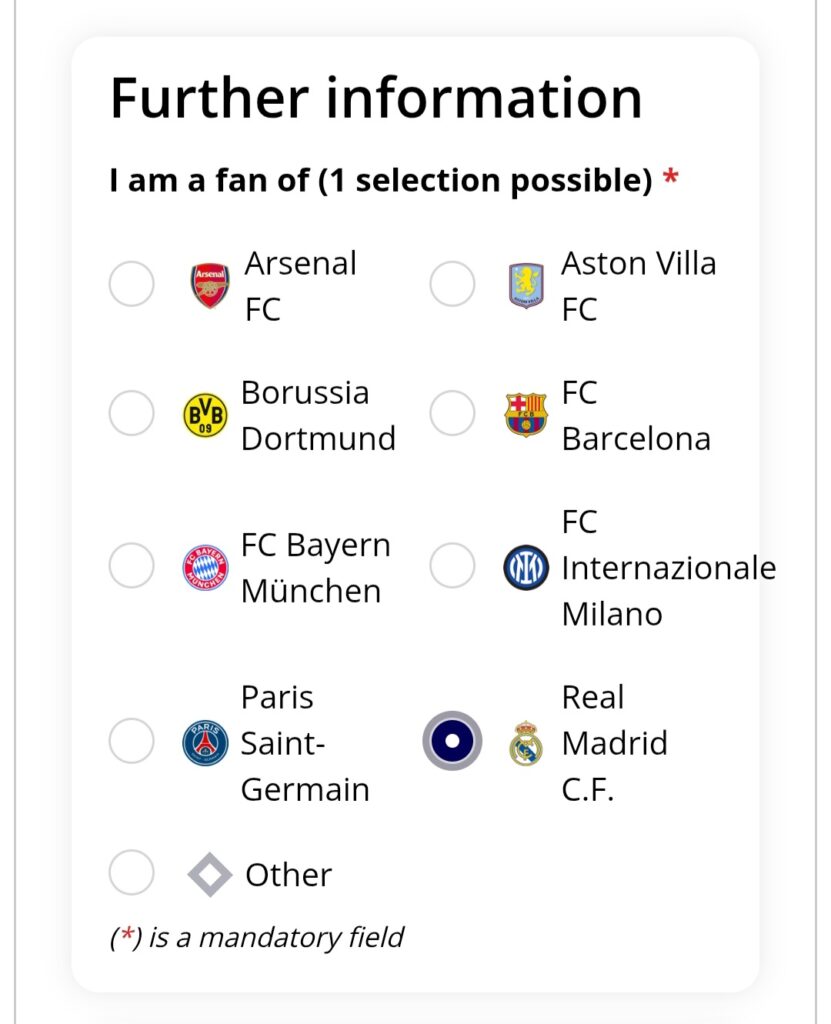Pick the Internazionale Milano radio button
Screen dimensions: 831x1024
click(x=452, y=566)
